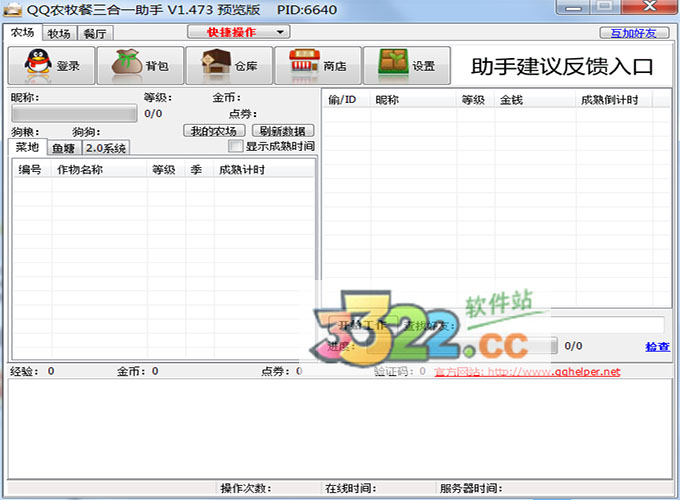Switch to the 牧场 tab
The image size is (680, 500).
(x=59, y=33)
